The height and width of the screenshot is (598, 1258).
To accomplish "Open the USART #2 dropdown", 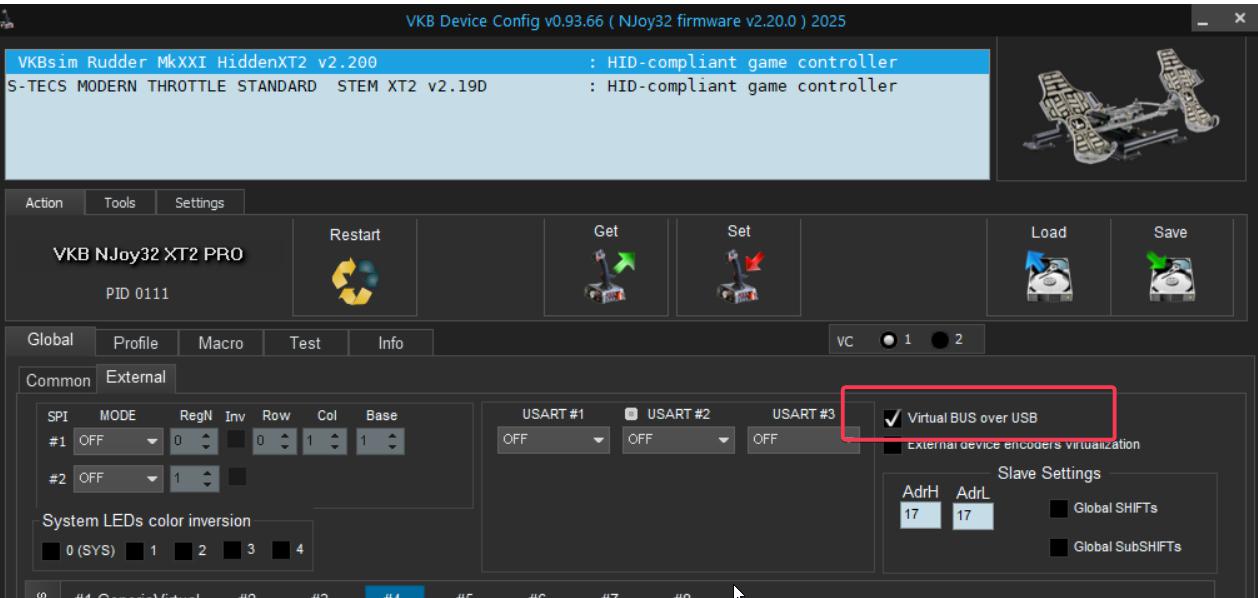I will point(680,440).
